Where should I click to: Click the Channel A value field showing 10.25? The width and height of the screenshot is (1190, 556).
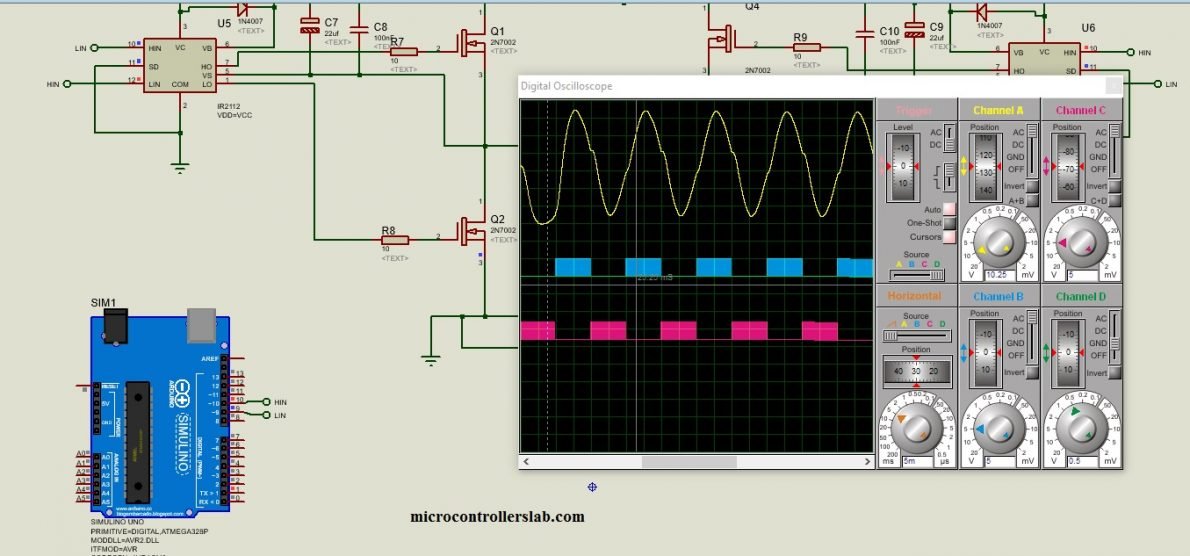point(998,274)
